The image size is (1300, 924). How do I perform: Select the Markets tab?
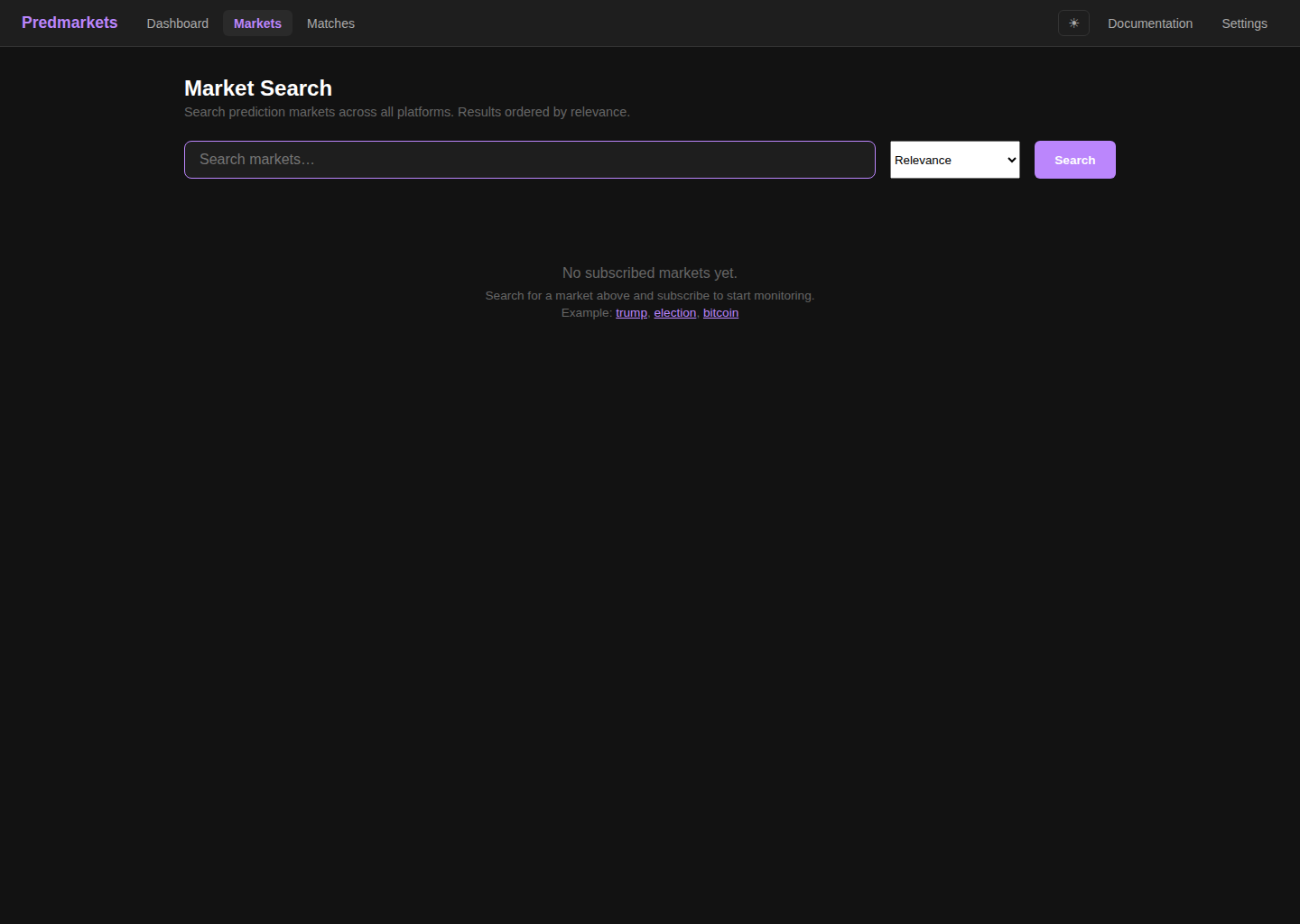257,23
